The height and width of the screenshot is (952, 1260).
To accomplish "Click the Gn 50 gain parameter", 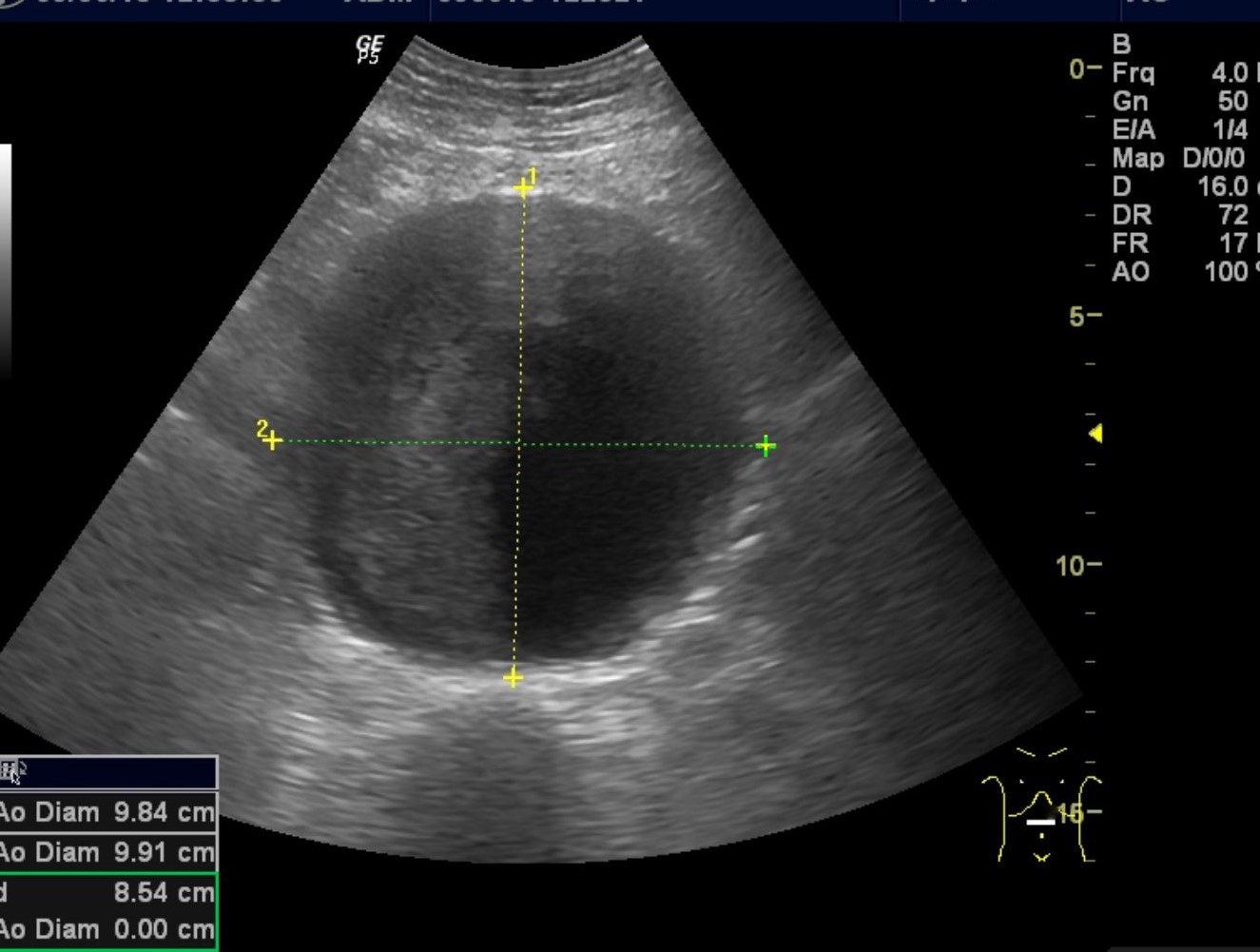I will point(1179,102).
